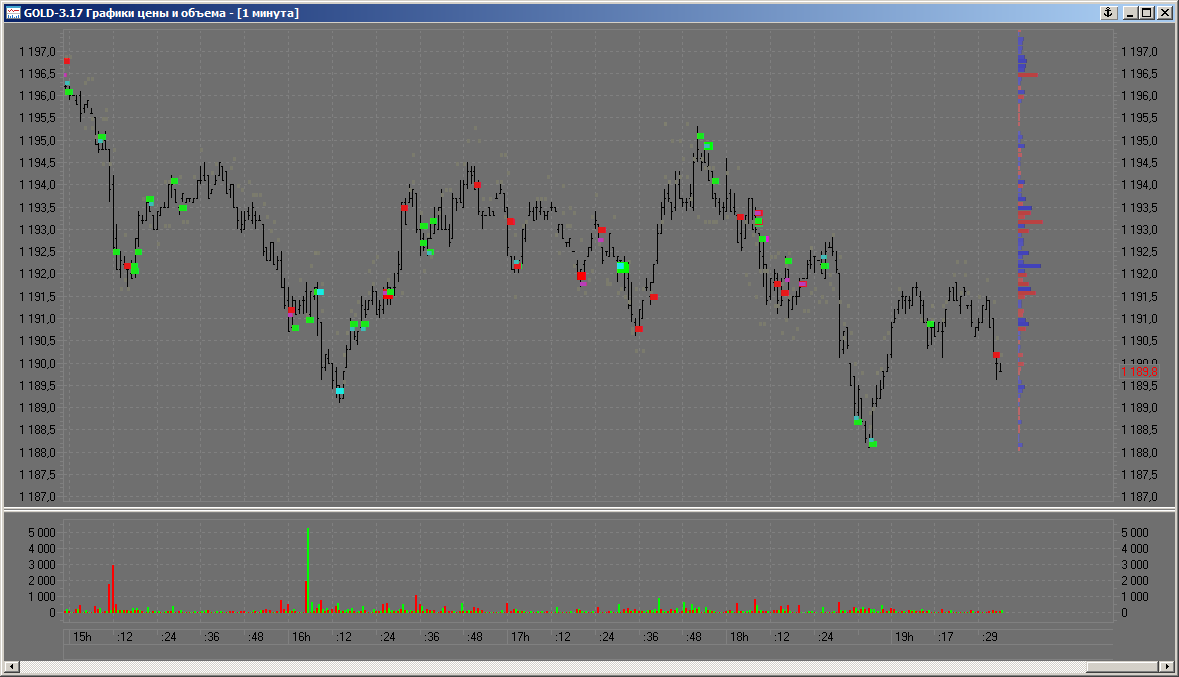
Task: Click the divider between price and volume panels
Action: [589, 510]
